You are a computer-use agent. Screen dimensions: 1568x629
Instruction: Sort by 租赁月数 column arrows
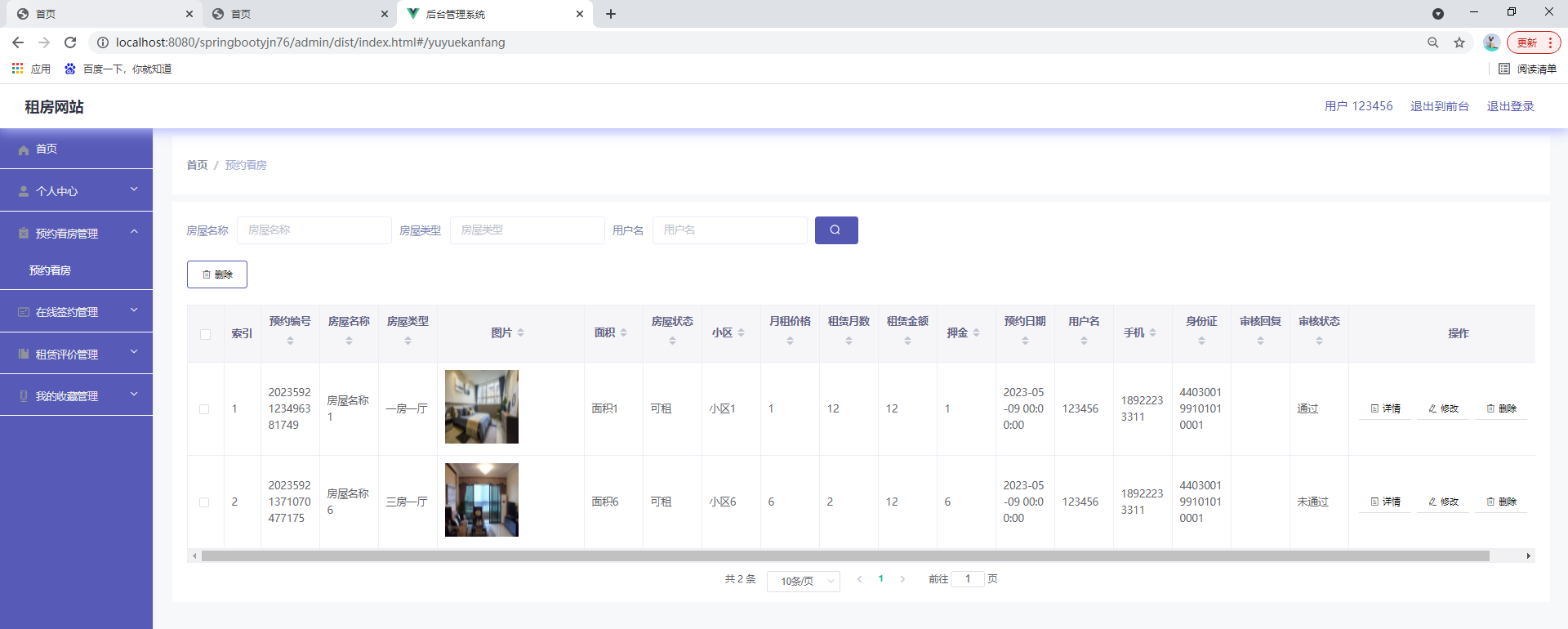point(849,341)
